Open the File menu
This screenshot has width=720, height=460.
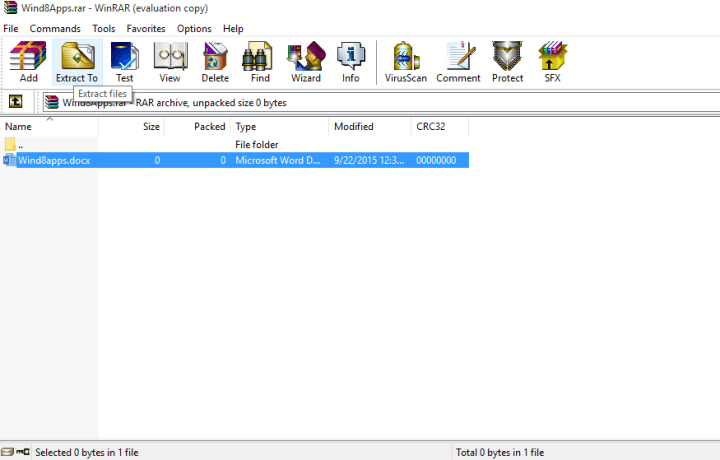11,28
